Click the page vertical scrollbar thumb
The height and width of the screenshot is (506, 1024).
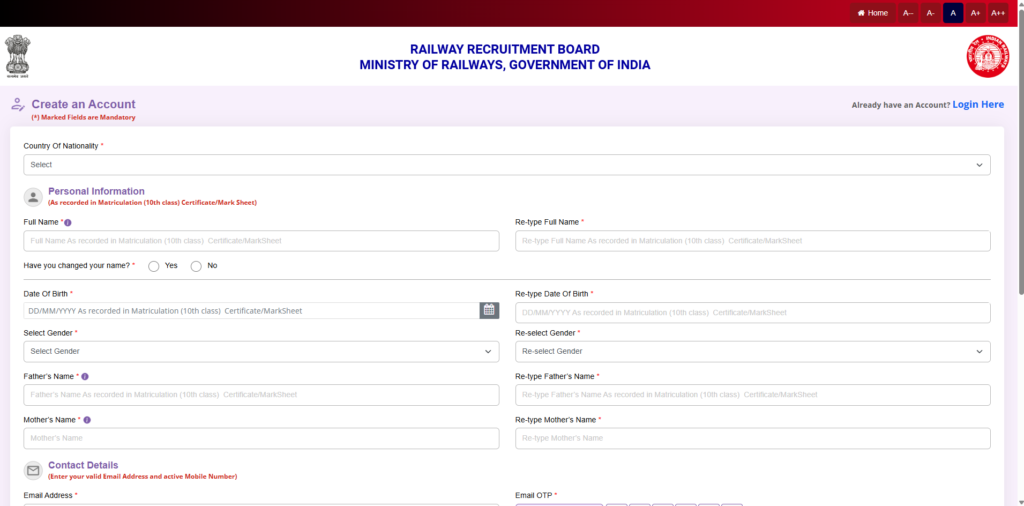pyautogui.click(x=1019, y=150)
